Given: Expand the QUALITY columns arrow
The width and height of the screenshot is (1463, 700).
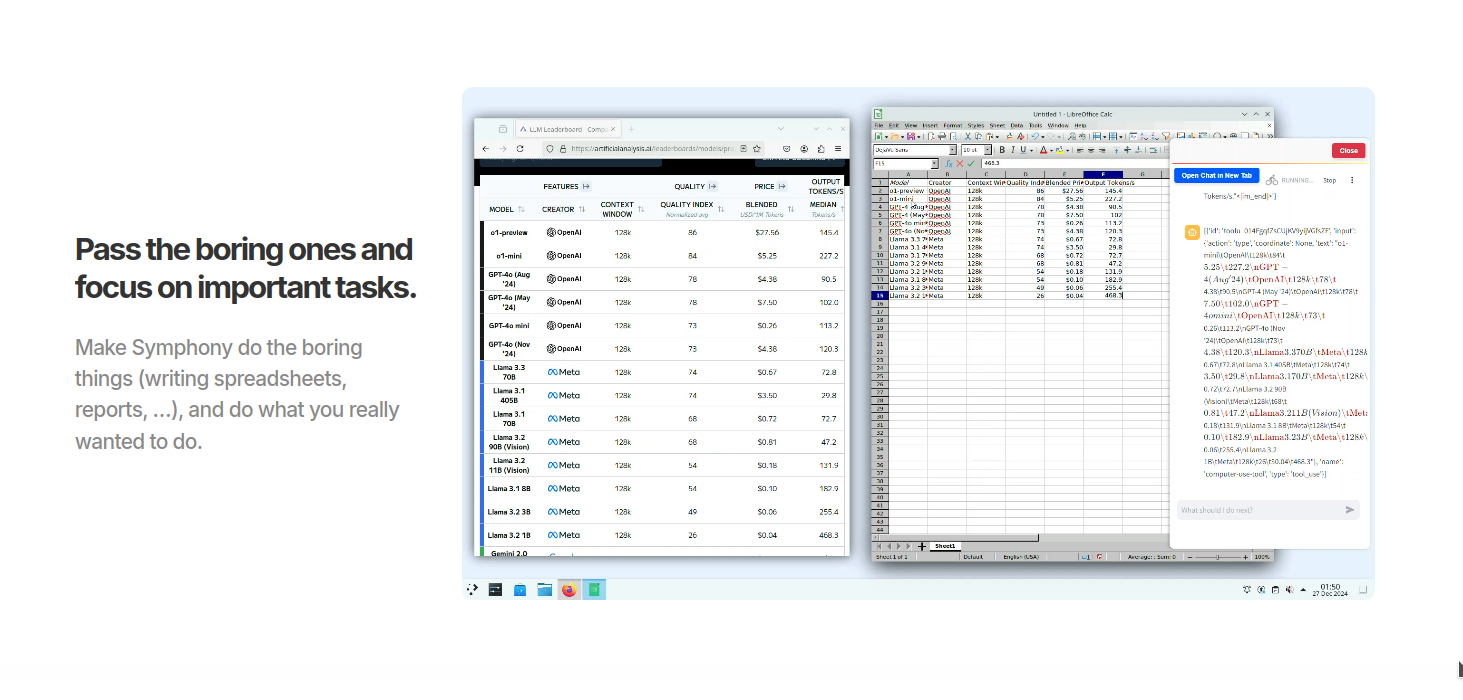Looking at the screenshot, I should coord(712,186).
